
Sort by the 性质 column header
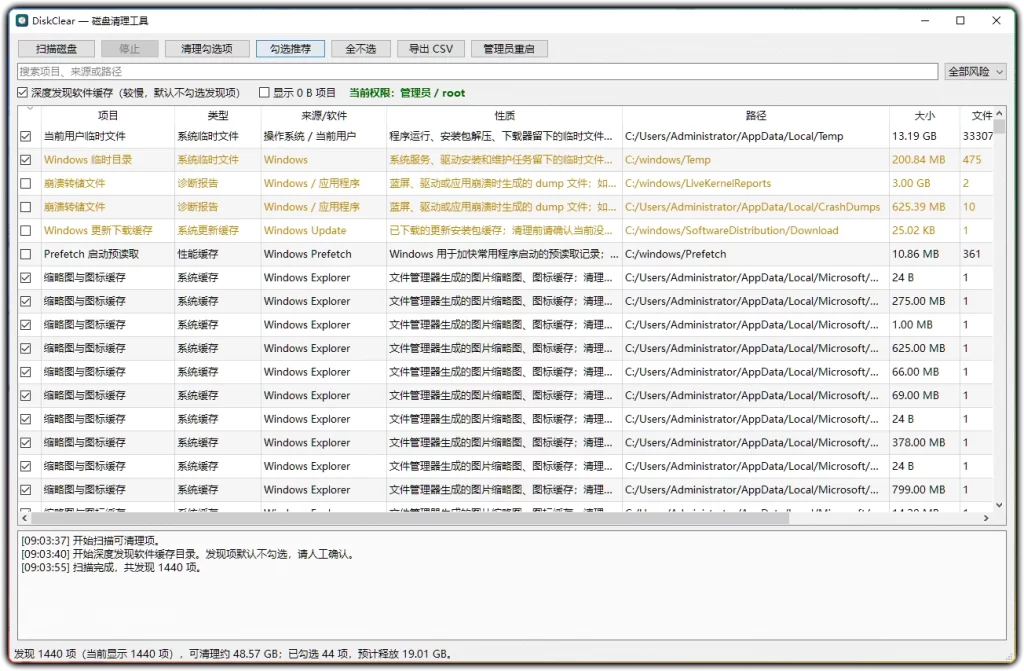pos(504,116)
